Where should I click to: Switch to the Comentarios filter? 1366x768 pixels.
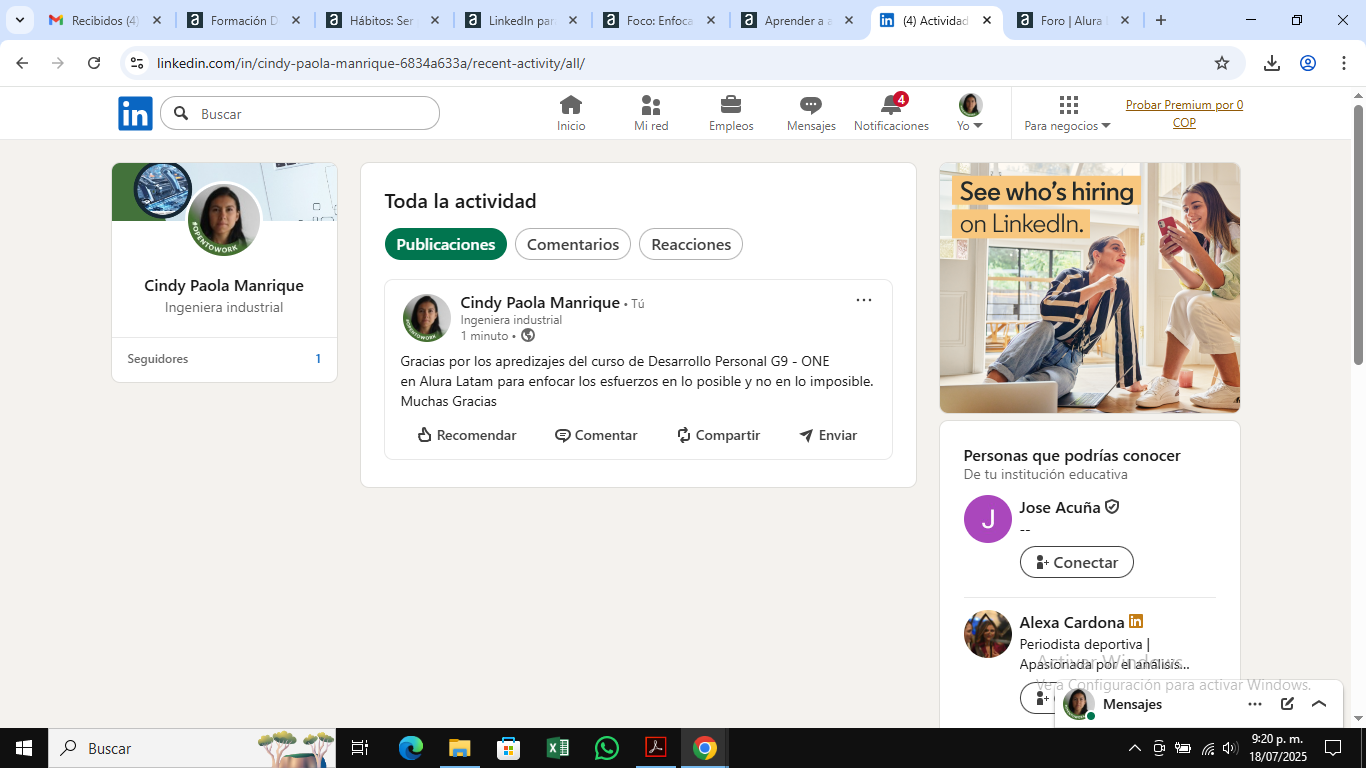point(573,244)
